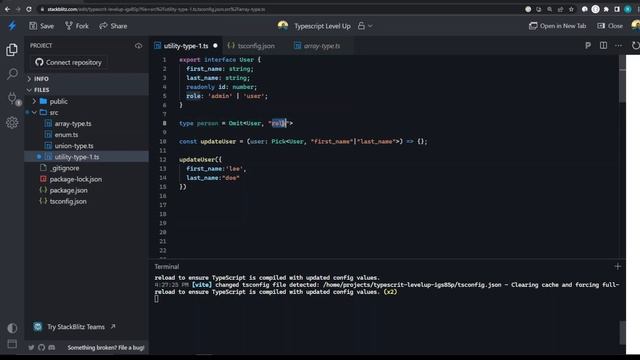The image size is (640, 360).
Task: Open tsconfig.json in file tree
Action: [86, 201]
